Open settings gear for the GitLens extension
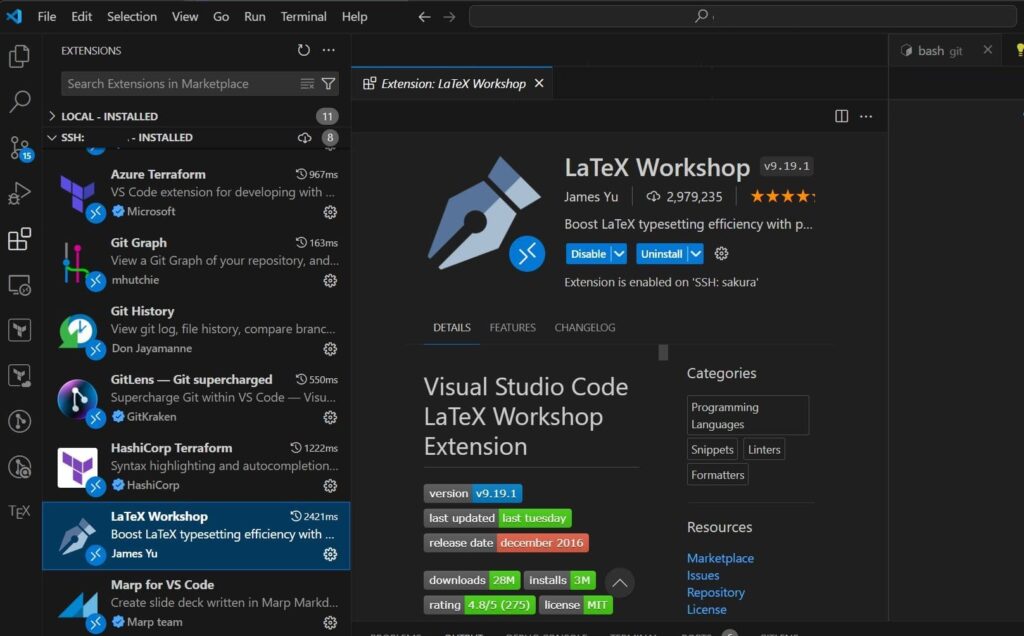This screenshot has width=1024, height=636. (331, 417)
